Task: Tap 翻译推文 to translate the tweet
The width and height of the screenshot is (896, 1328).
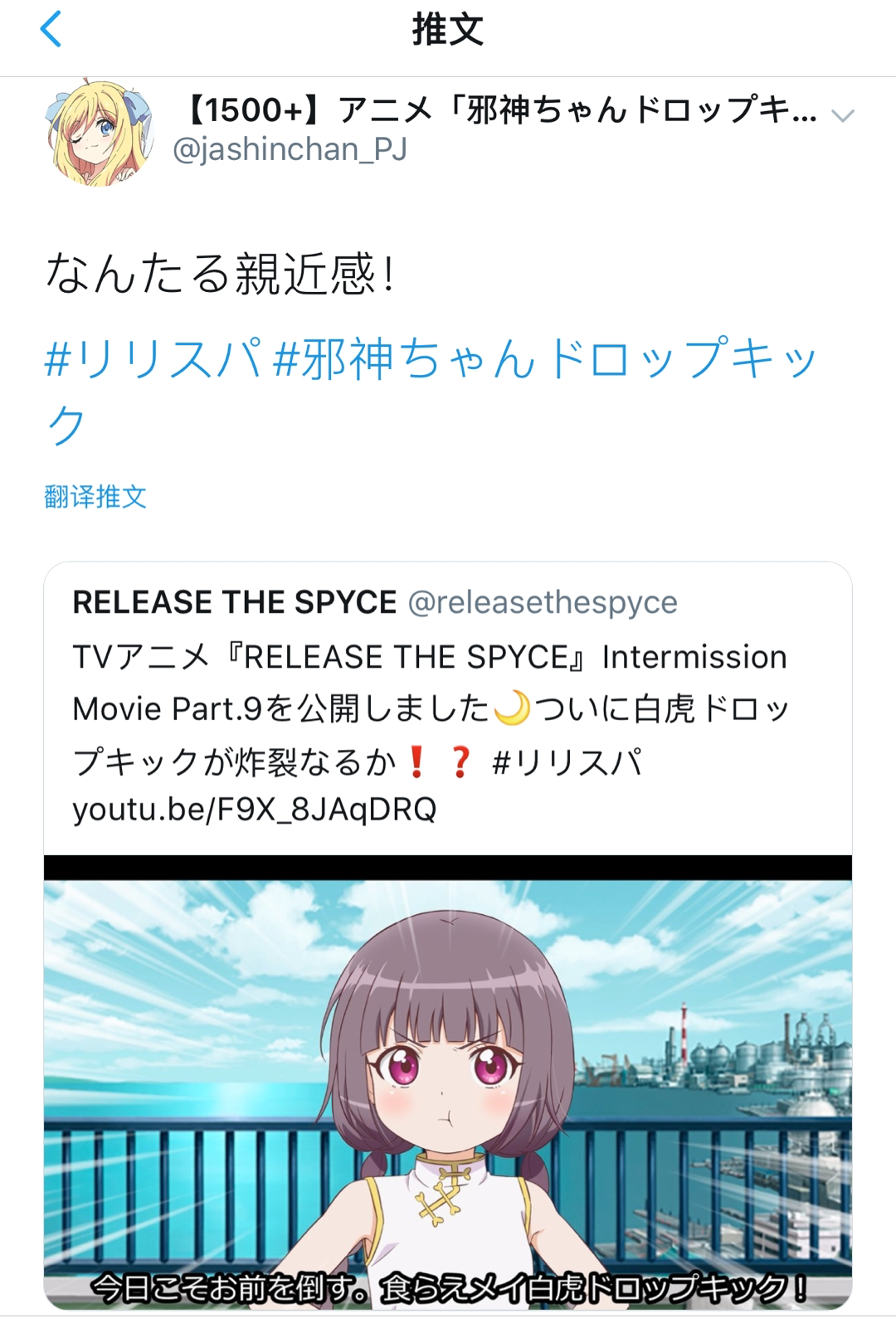Action: (x=95, y=497)
